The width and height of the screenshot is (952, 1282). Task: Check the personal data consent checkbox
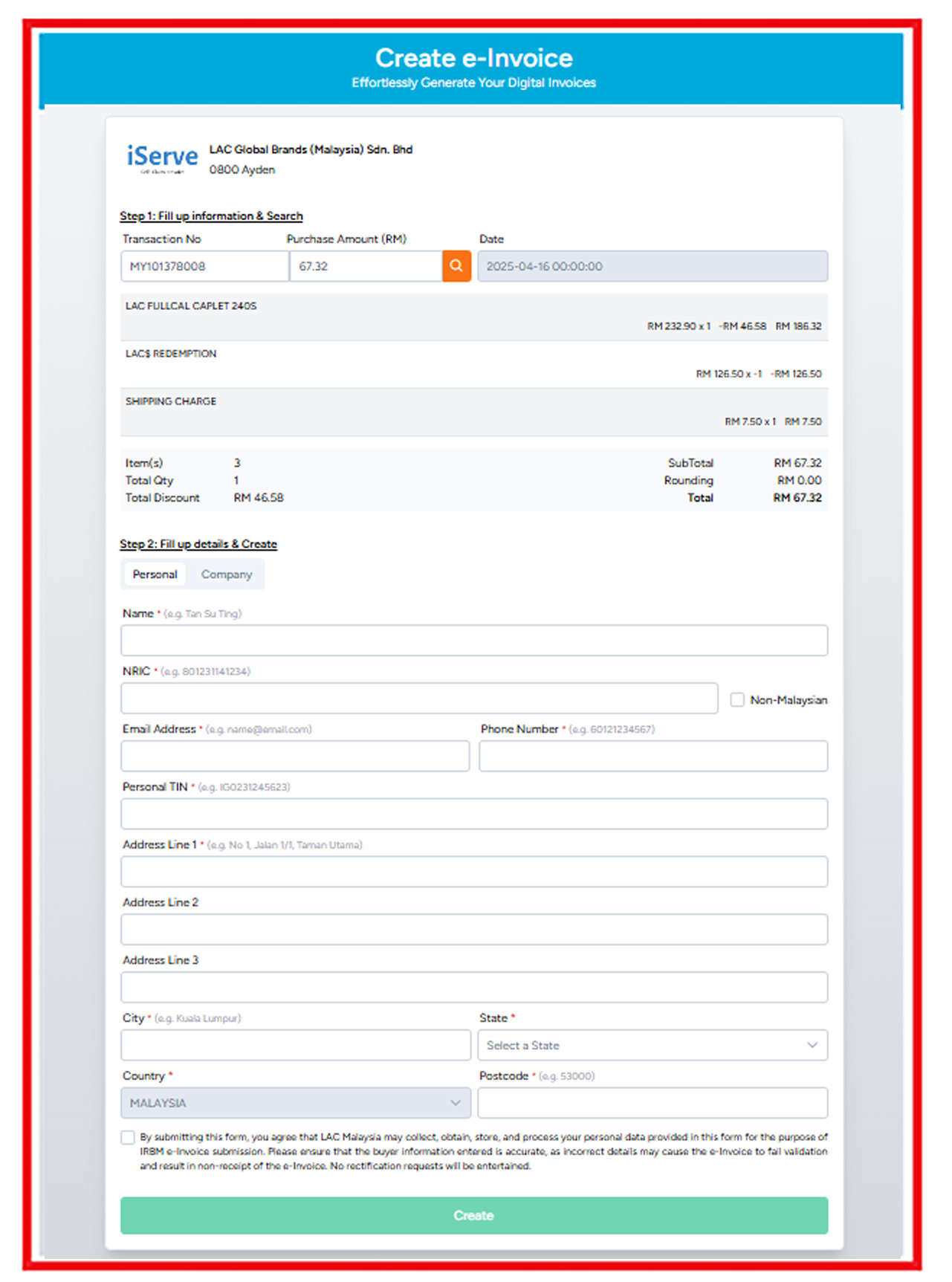click(128, 1138)
